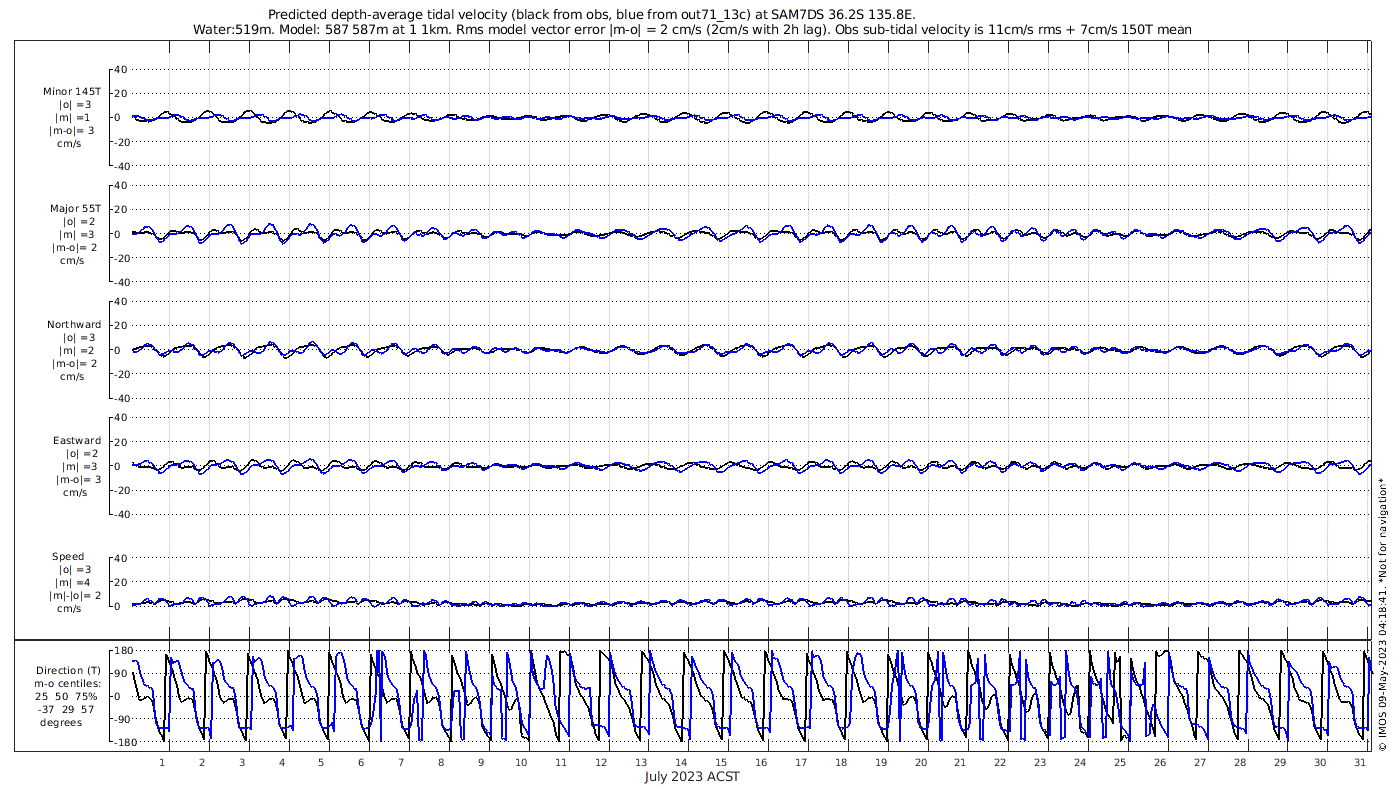Click the Direction (T) panel label
Screen dimensions: 1400x800
pyautogui.click(x=68, y=671)
